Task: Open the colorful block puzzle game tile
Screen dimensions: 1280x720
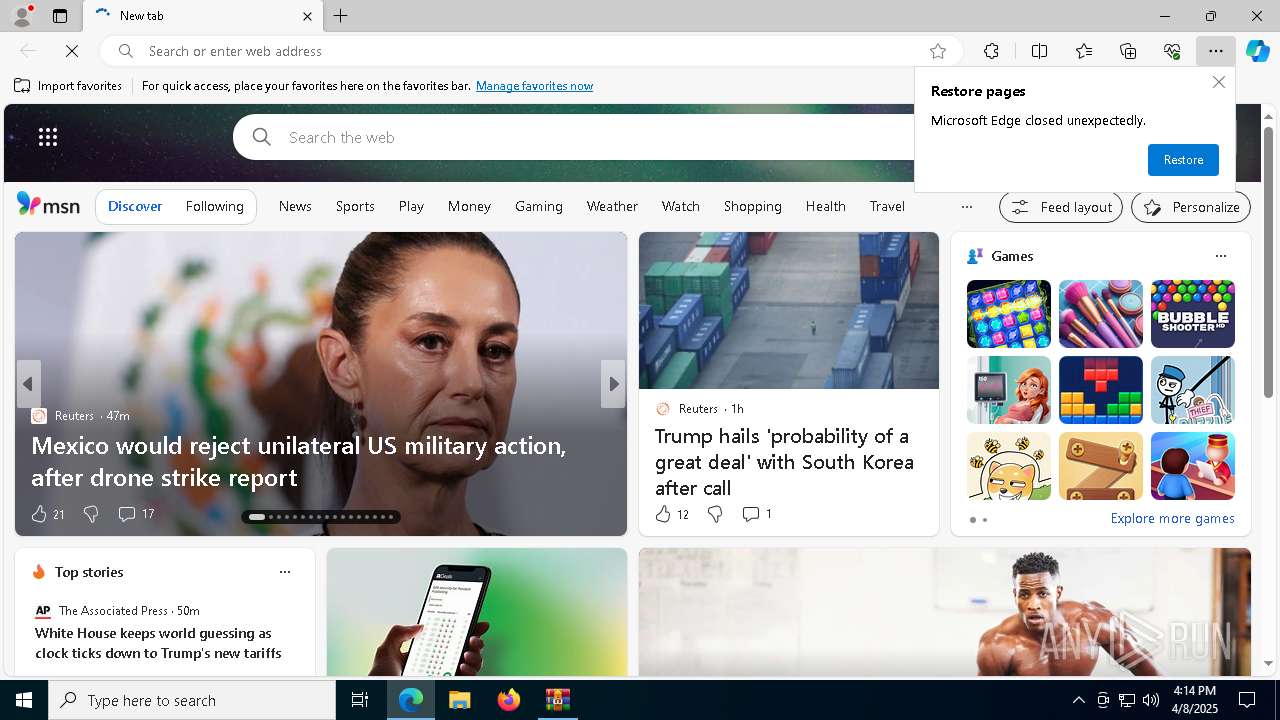Action: click(x=1101, y=390)
